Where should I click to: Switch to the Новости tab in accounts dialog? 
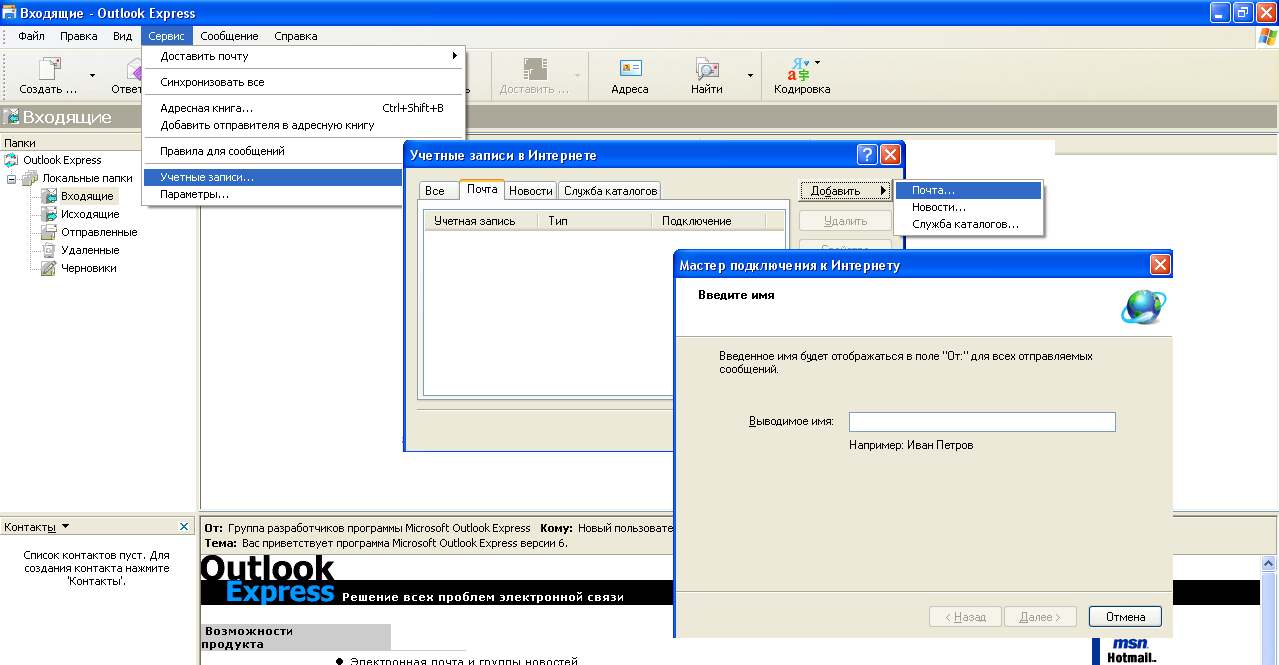tap(531, 191)
